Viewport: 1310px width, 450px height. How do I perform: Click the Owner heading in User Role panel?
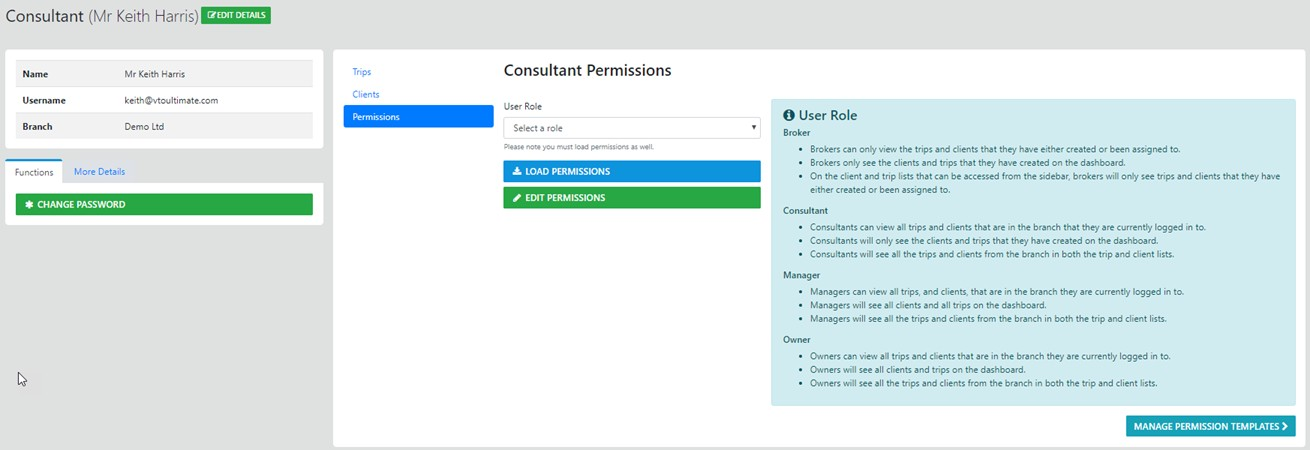(797, 339)
